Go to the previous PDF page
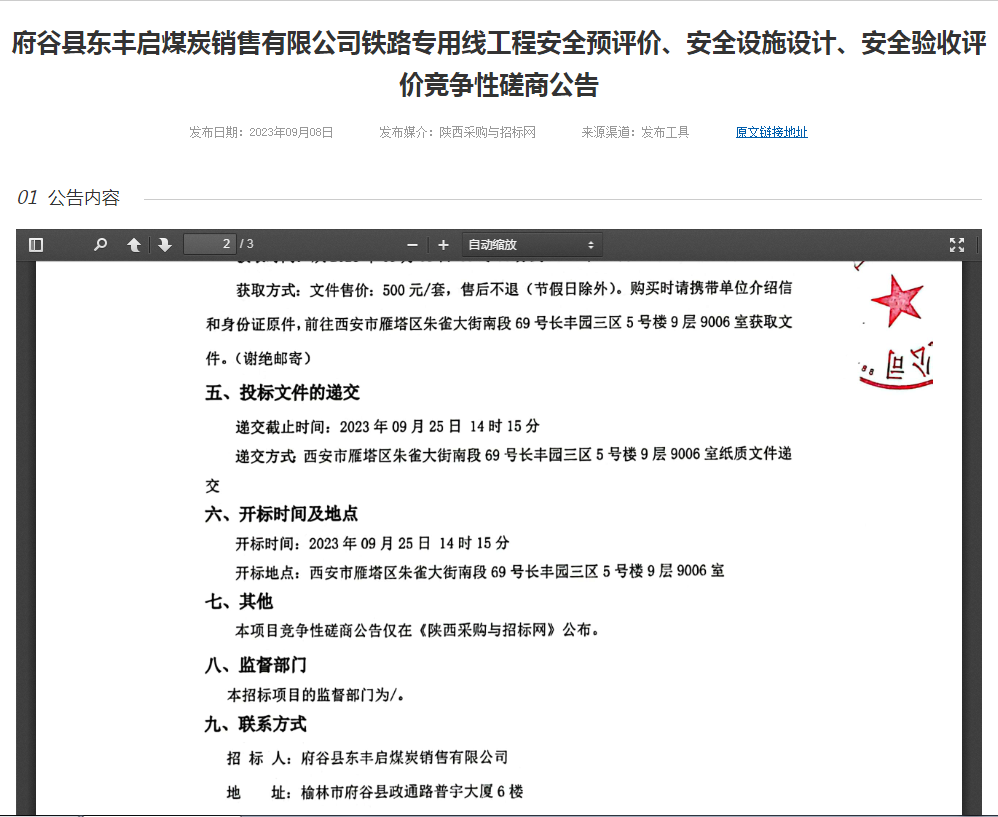The height and width of the screenshot is (817, 998). tap(134, 245)
